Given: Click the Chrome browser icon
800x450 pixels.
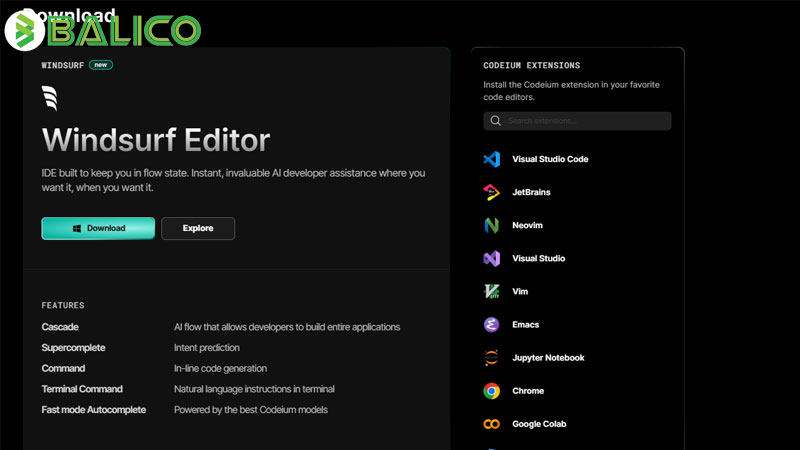Looking at the screenshot, I should tap(491, 391).
